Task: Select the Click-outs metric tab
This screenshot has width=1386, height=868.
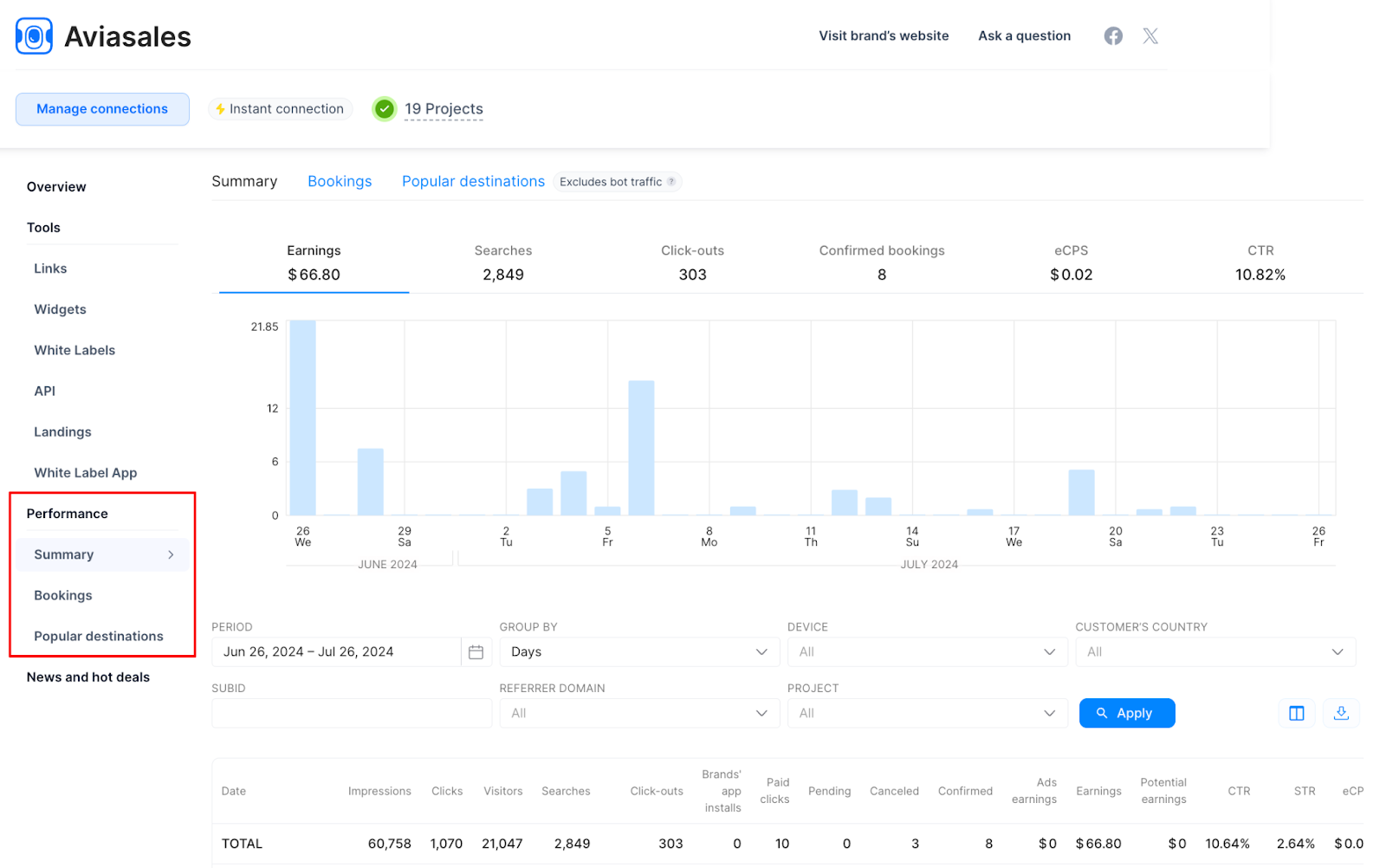Action: tap(692, 262)
